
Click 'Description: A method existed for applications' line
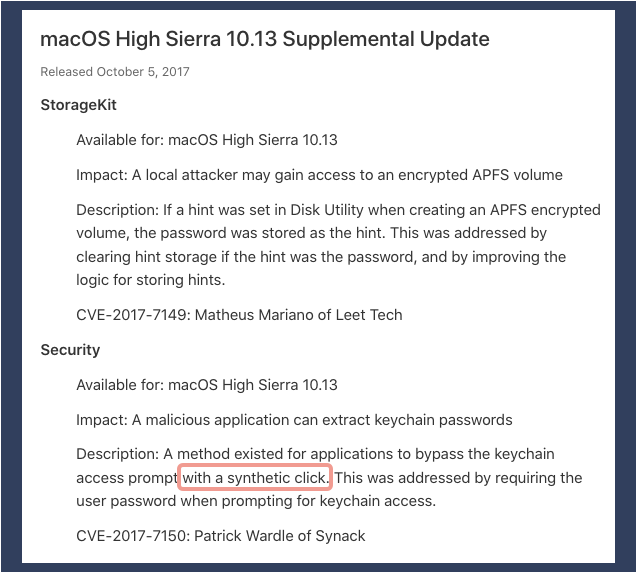(315, 454)
